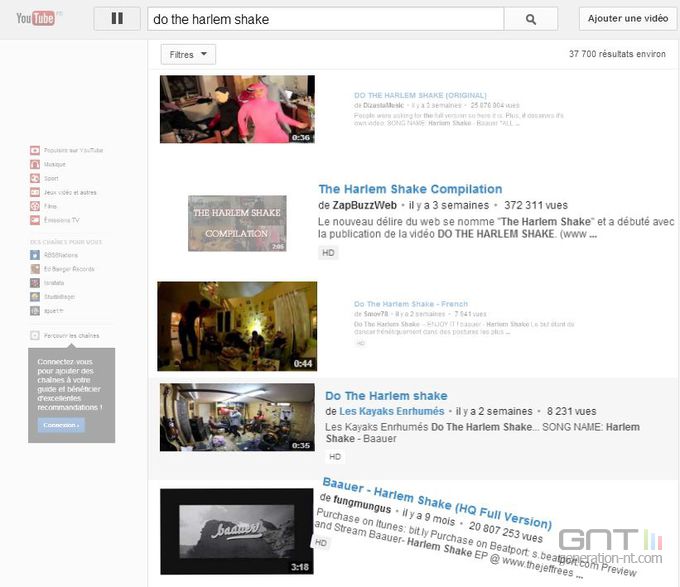
Task: Open Ed Banger Records channel avatar
Action: [35, 269]
